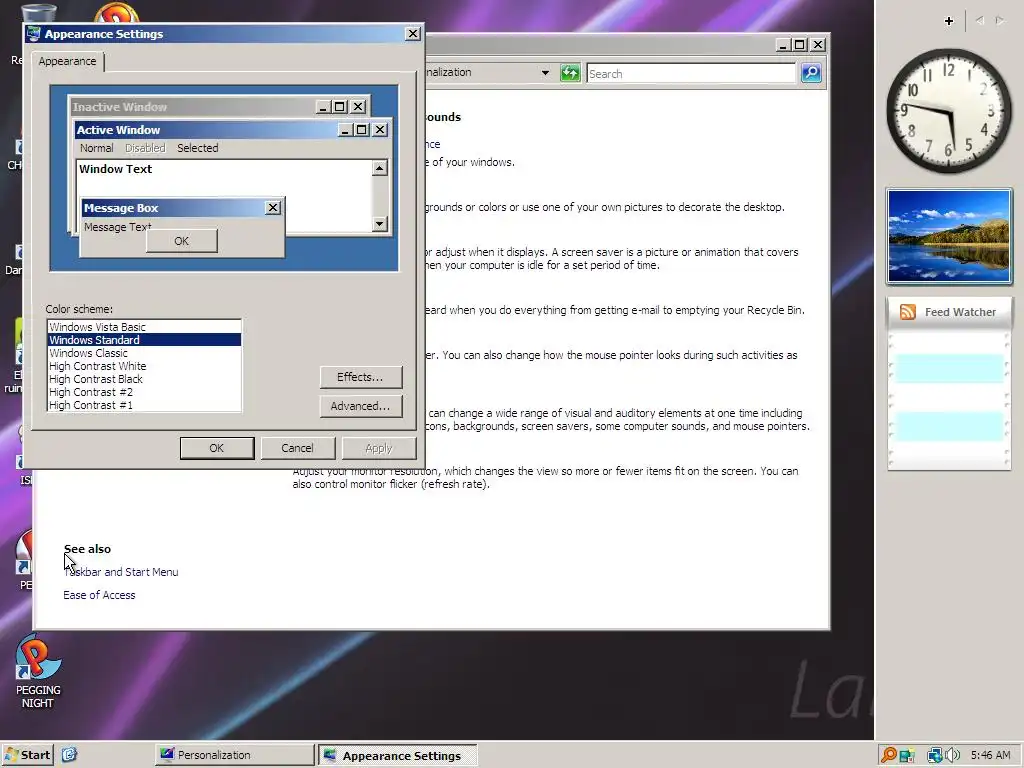Click Message Box title in preview
Image resolution: width=1024 pixels, height=768 pixels.
(121, 208)
